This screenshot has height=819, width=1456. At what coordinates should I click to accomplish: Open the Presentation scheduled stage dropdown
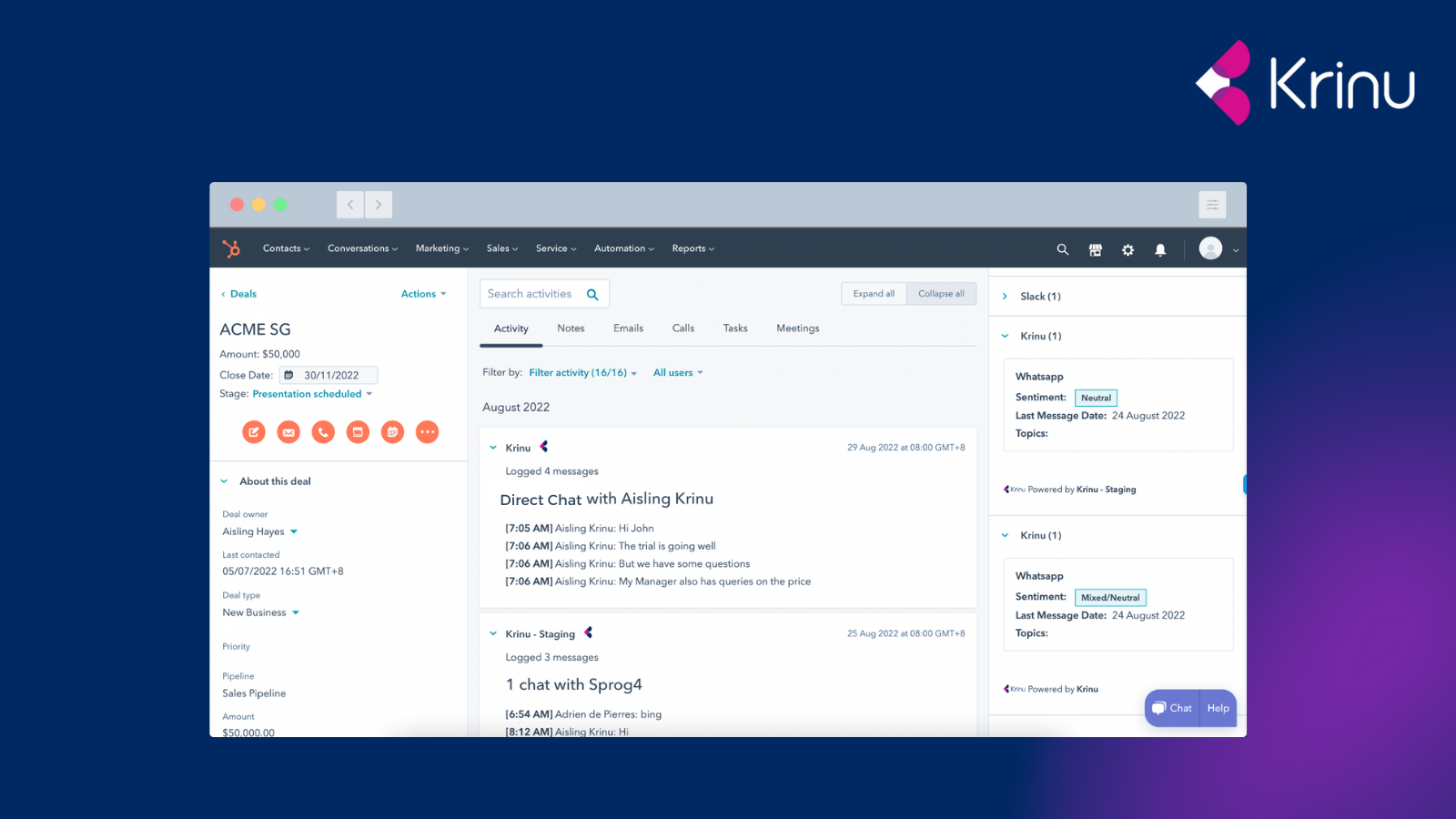(312, 394)
